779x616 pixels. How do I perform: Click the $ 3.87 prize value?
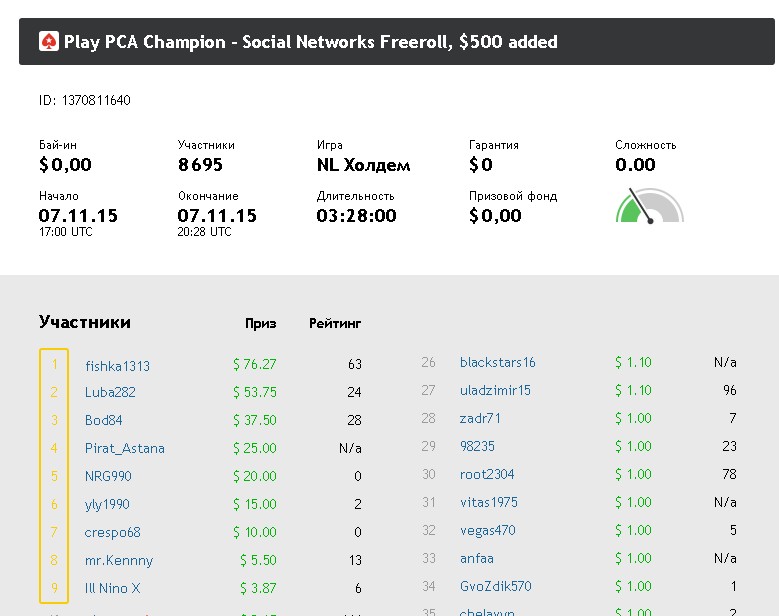point(258,588)
